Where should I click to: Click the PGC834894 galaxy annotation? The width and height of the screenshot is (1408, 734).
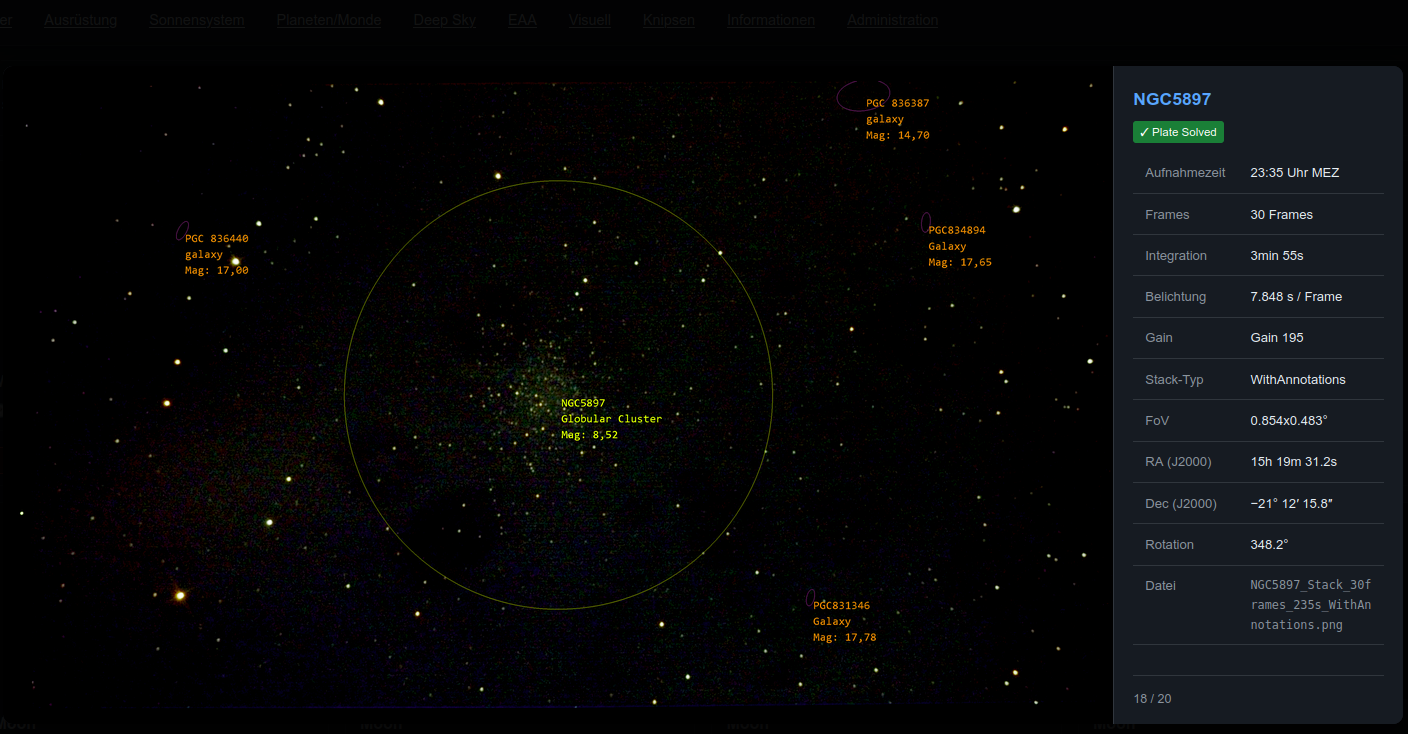pyautogui.click(x=960, y=246)
